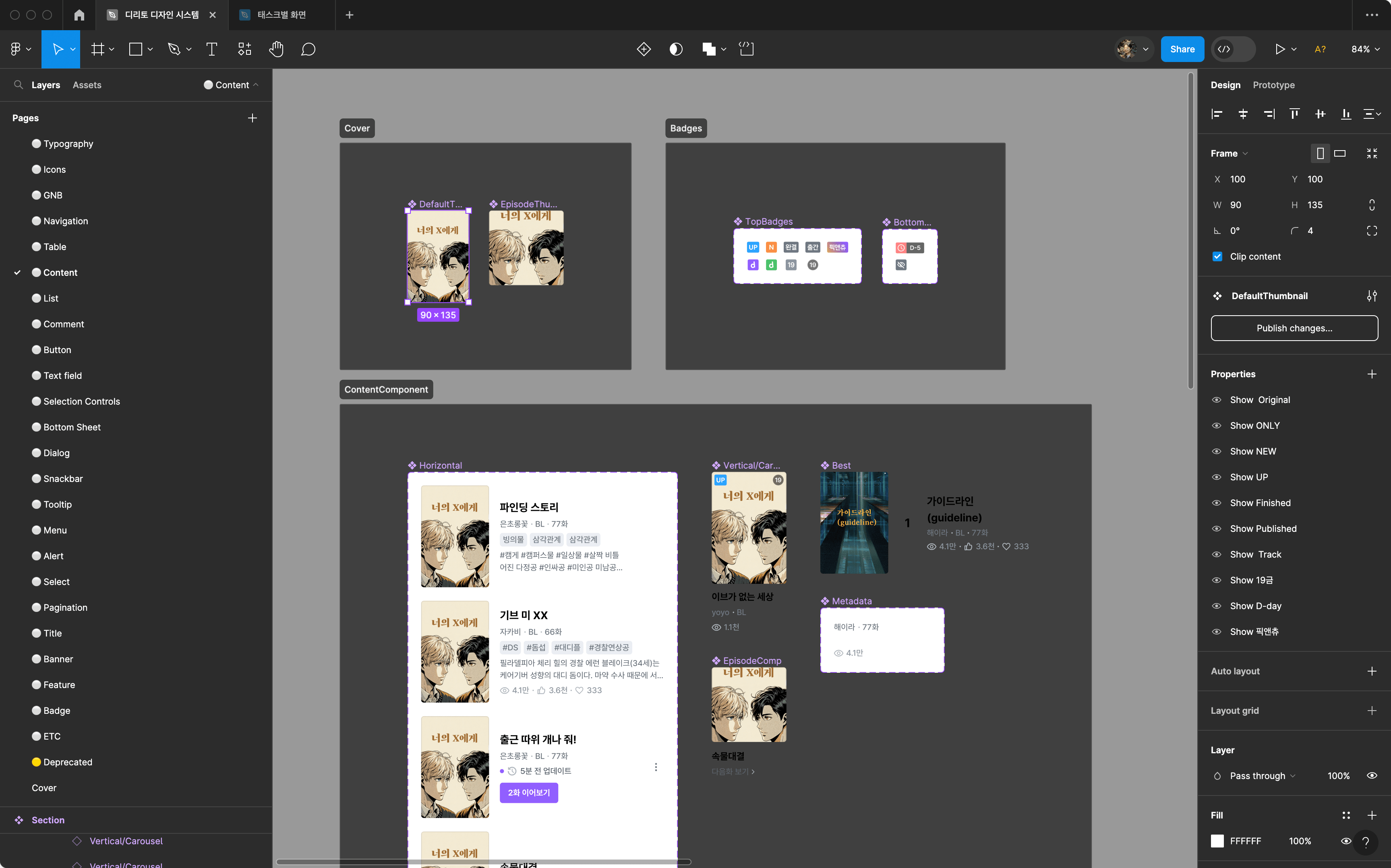The height and width of the screenshot is (868, 1391).
Task: Switch to the Prototype tab
Action: 1273,85
